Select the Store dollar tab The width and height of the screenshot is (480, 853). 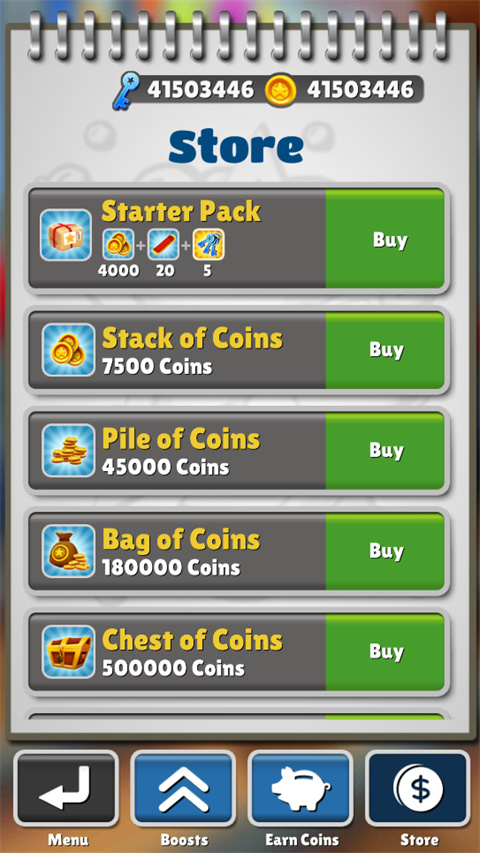(x=418, y=788)
